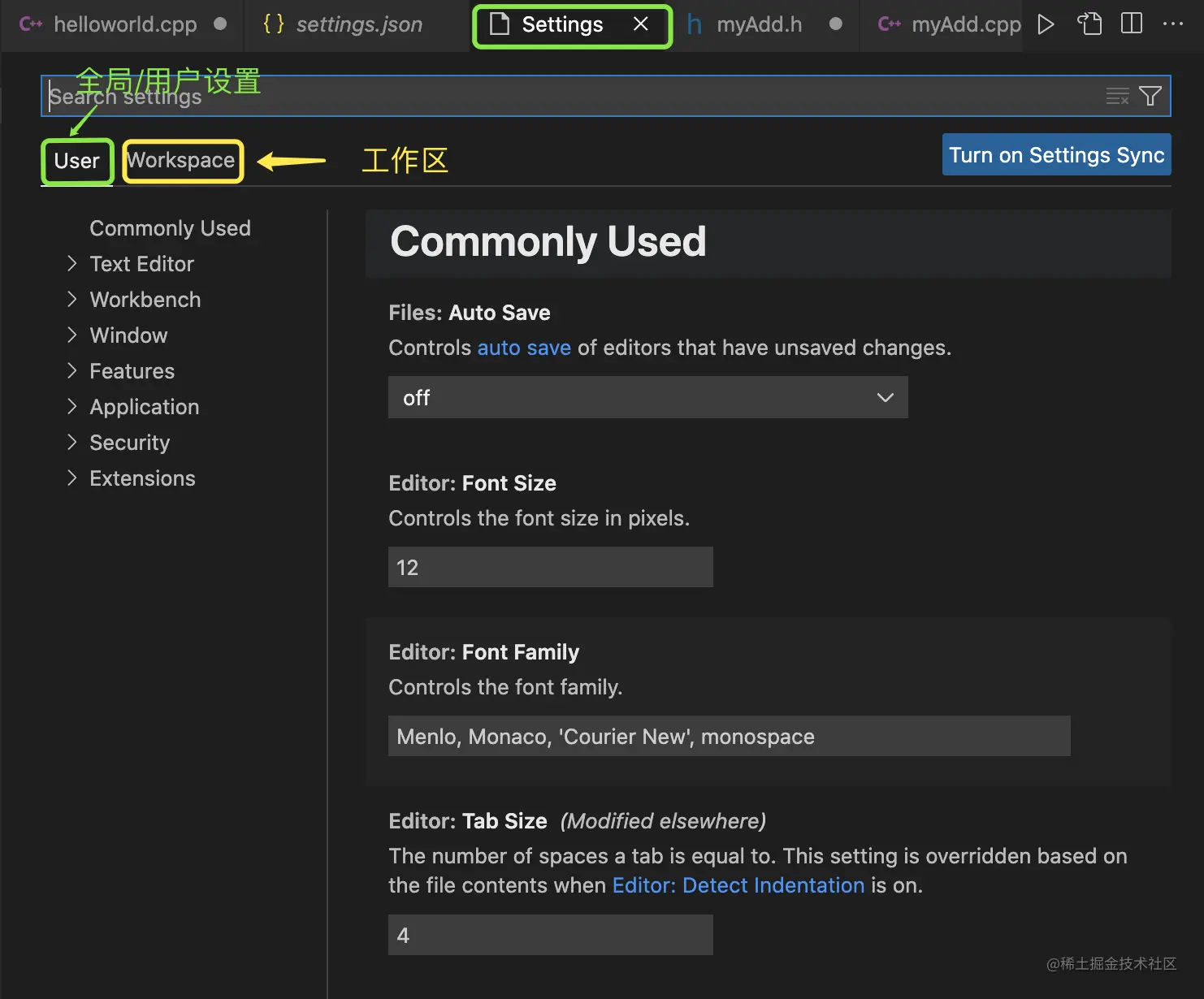Run the code with the play icon
This screenshot has width=1204, height=999.
(x=1046, y=24)
